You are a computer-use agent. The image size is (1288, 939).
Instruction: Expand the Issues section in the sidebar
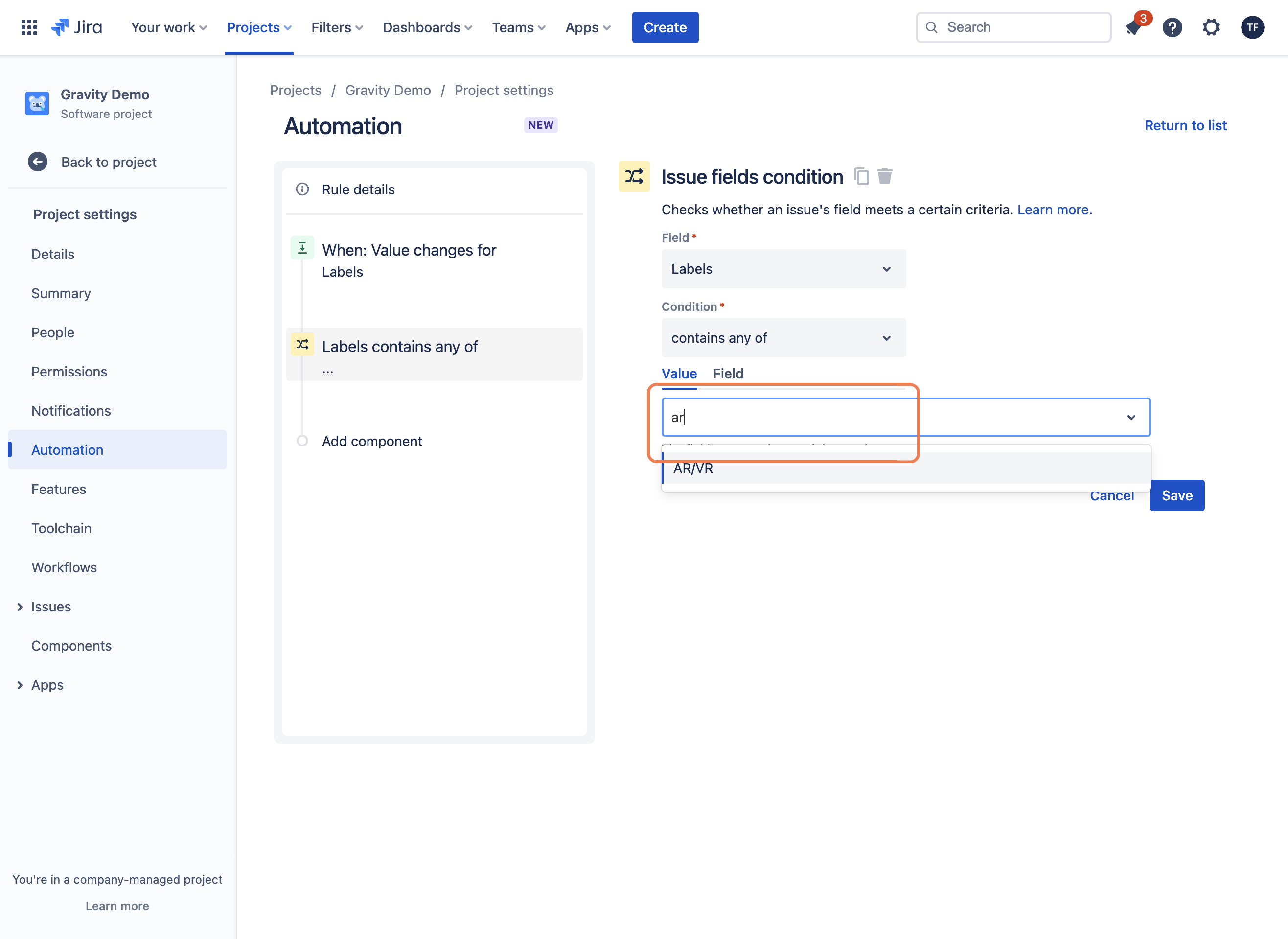[x=20, y=607]
